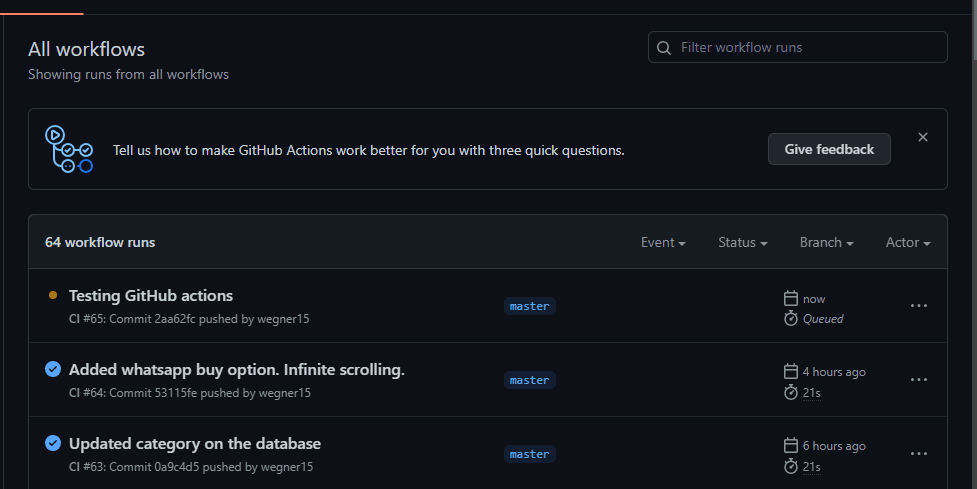Click the stopwatch icon beside Queued
977x489 pixels.
coord(791,318)
